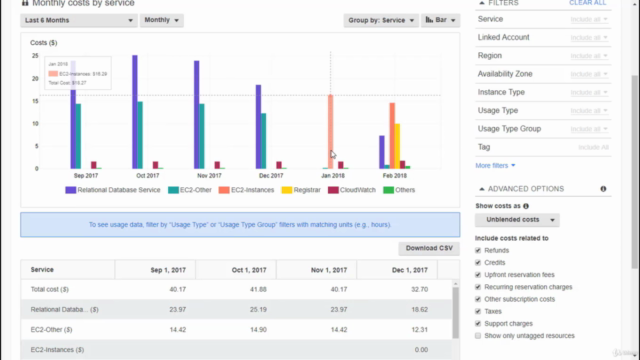Select the EC2-Instances ($) row label
Image resolution: width=640 pixels, height=360 pixels.
[x=57, y=350]
